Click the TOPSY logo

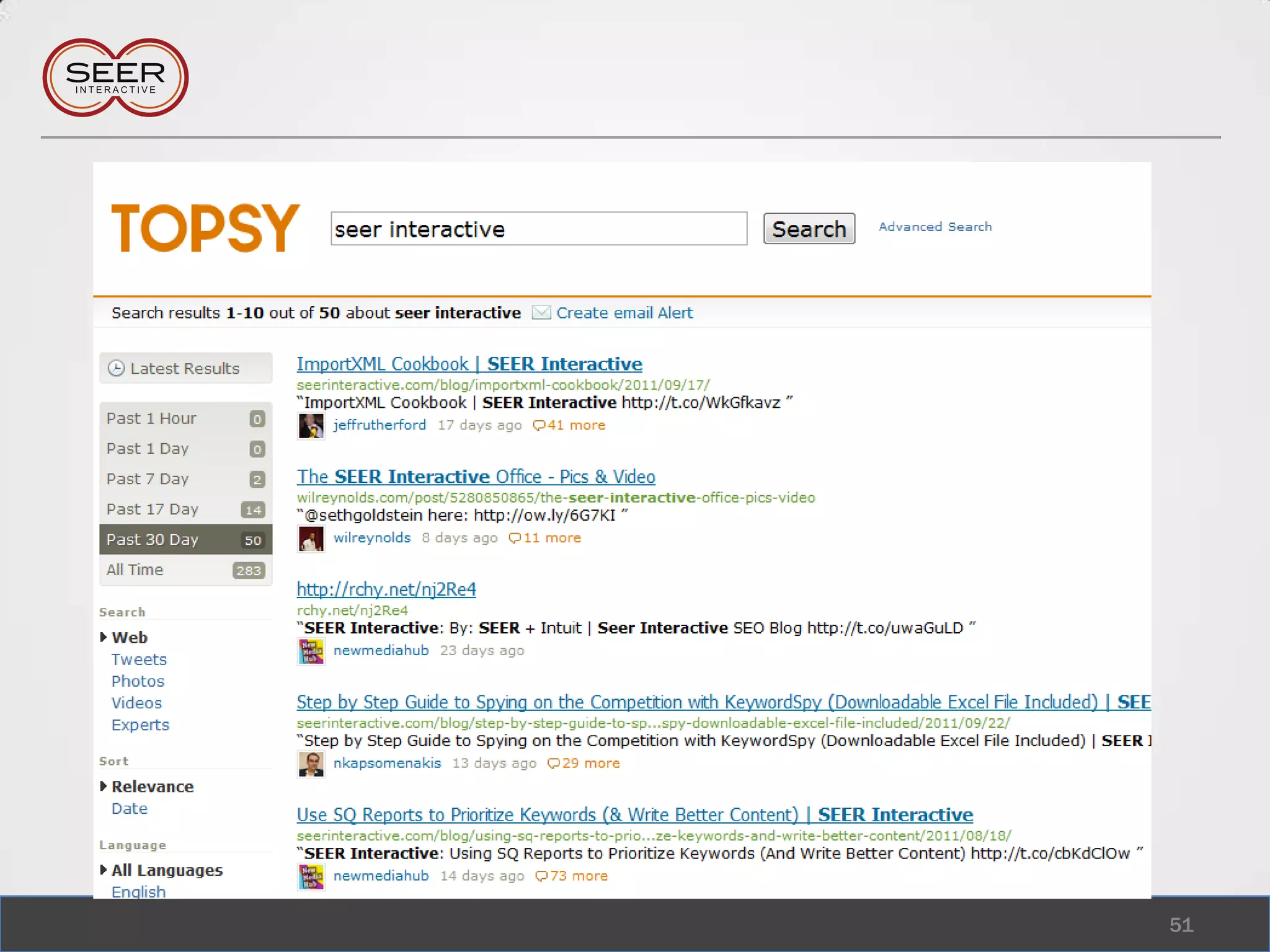(205, 228)
